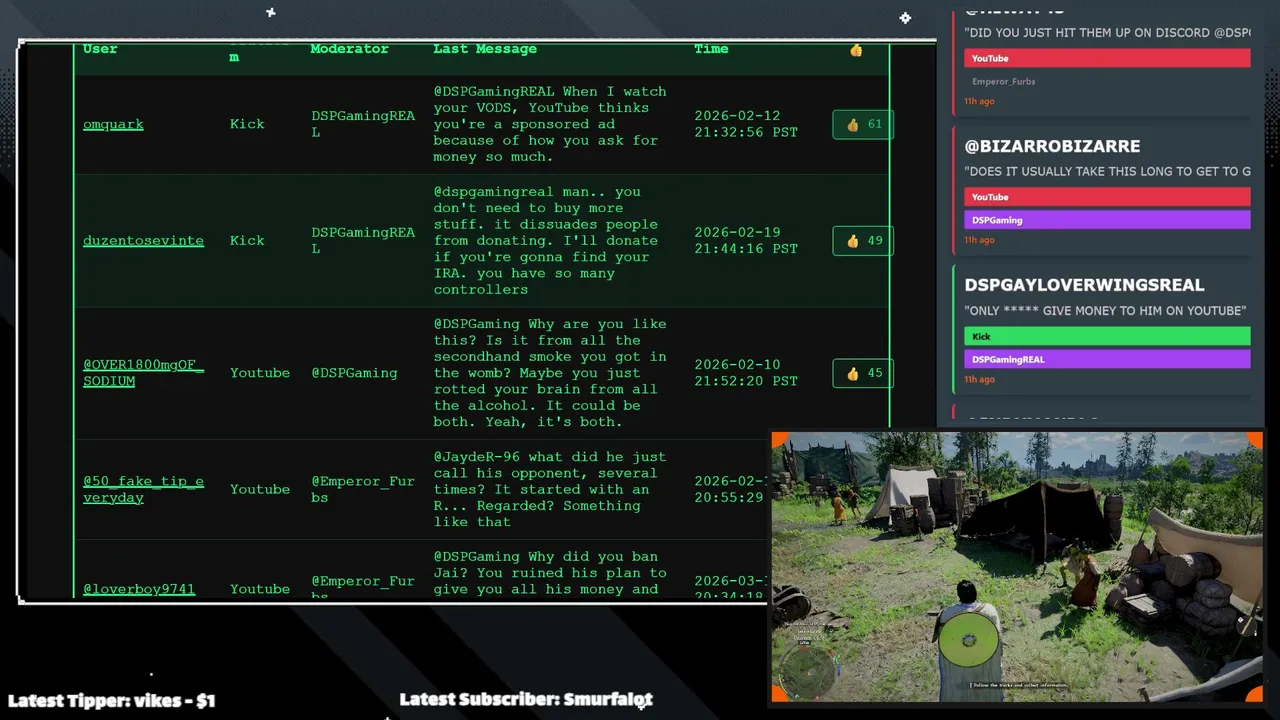Image resolution: width=1280 pixels, height=720 pixels.
Task: Select the timestamp 2026-02-10 21:52:20 PST
Action: [x=746, y=373]
